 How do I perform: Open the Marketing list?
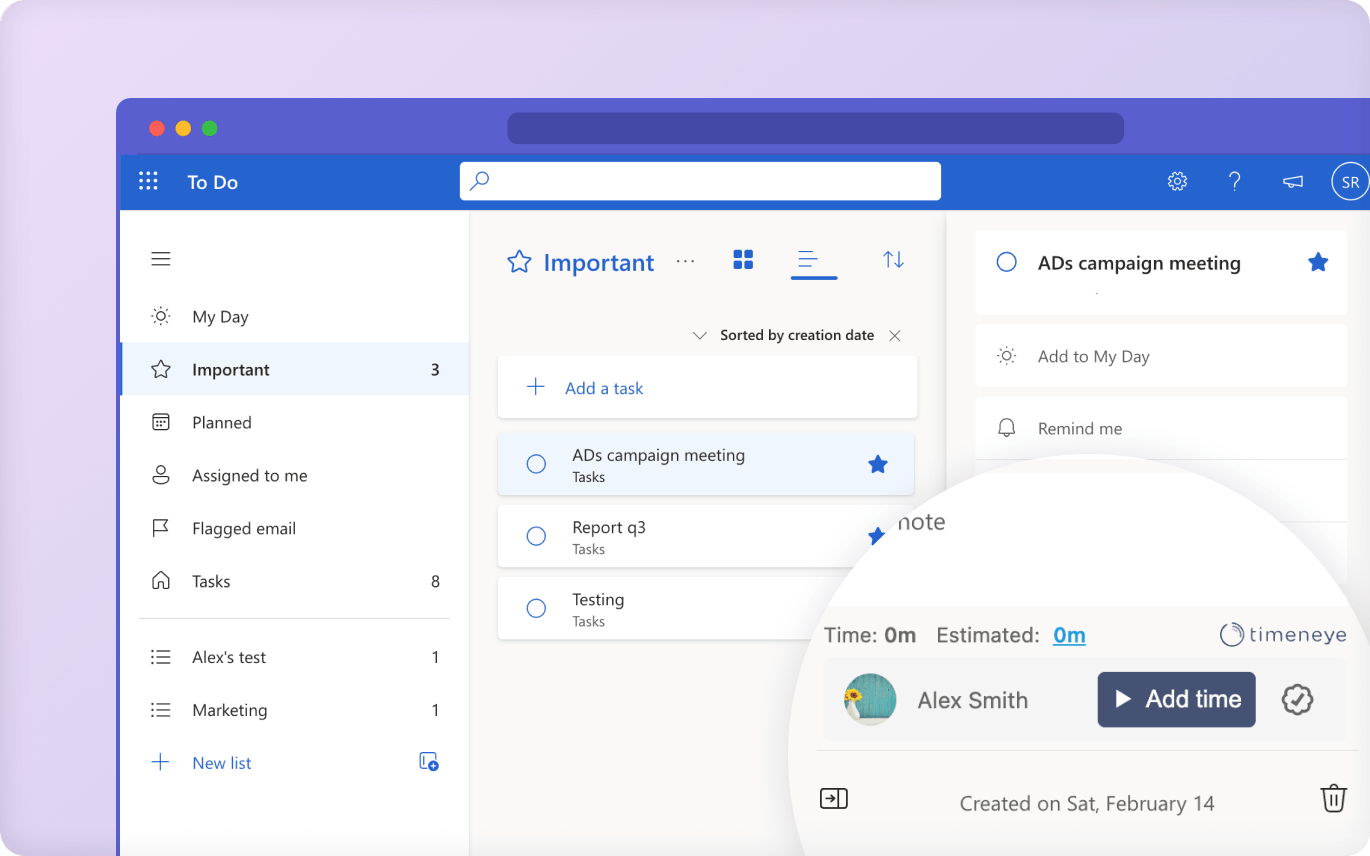[x=294, y=711]
